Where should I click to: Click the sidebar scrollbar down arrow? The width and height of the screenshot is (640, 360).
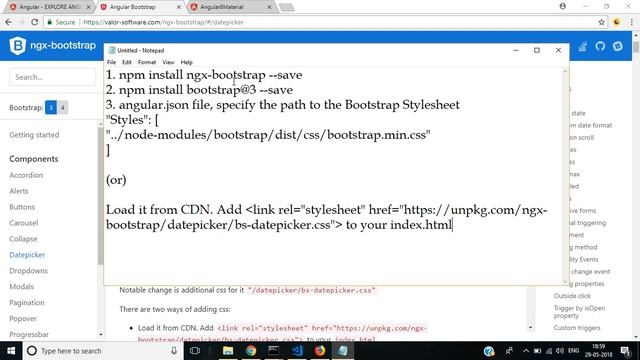click(x=101, y=335)
